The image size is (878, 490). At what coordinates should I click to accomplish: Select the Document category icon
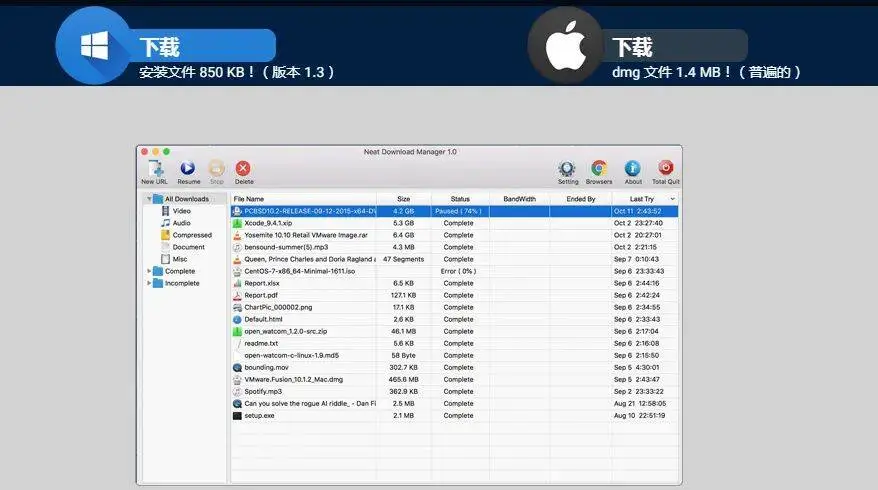[x=166, y=247]
